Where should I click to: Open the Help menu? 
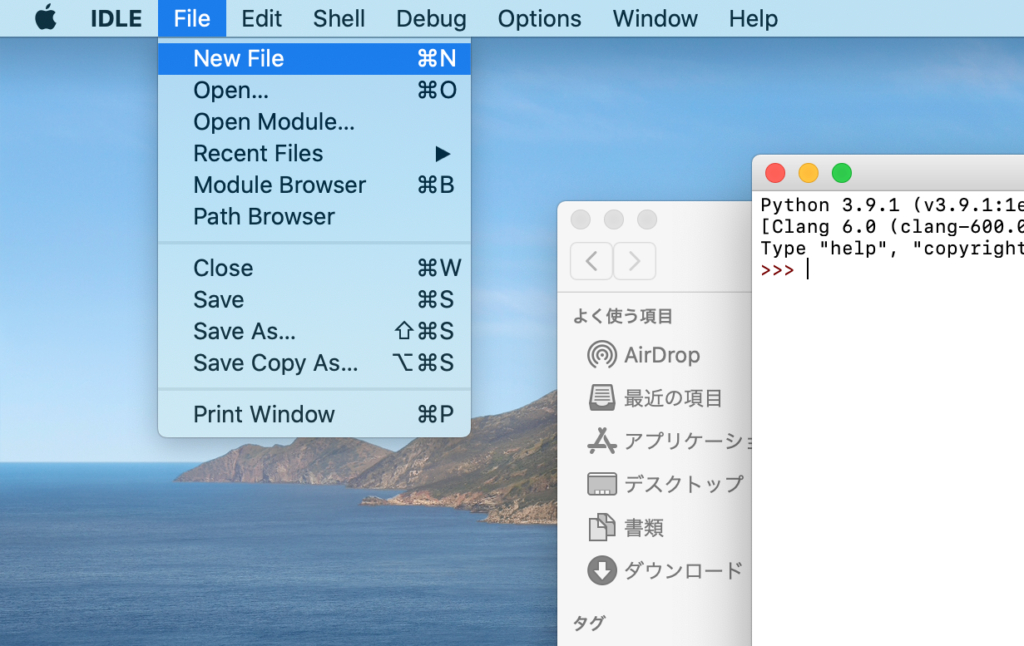click(x=753, y=18)
